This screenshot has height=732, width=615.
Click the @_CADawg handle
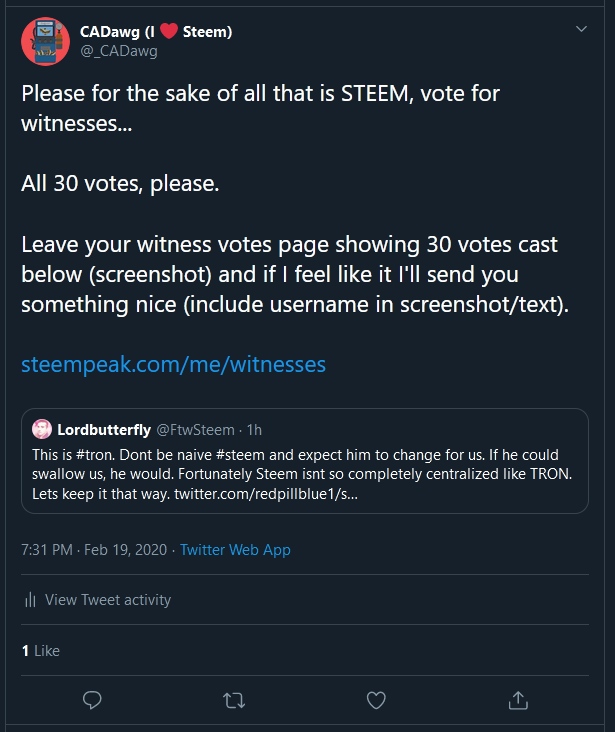tap(118, 51)
